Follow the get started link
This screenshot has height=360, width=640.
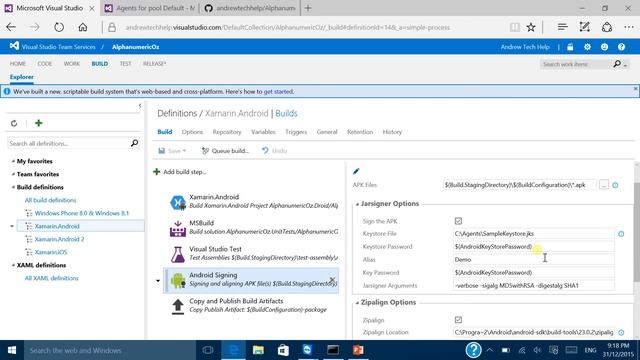click(278, 91)
